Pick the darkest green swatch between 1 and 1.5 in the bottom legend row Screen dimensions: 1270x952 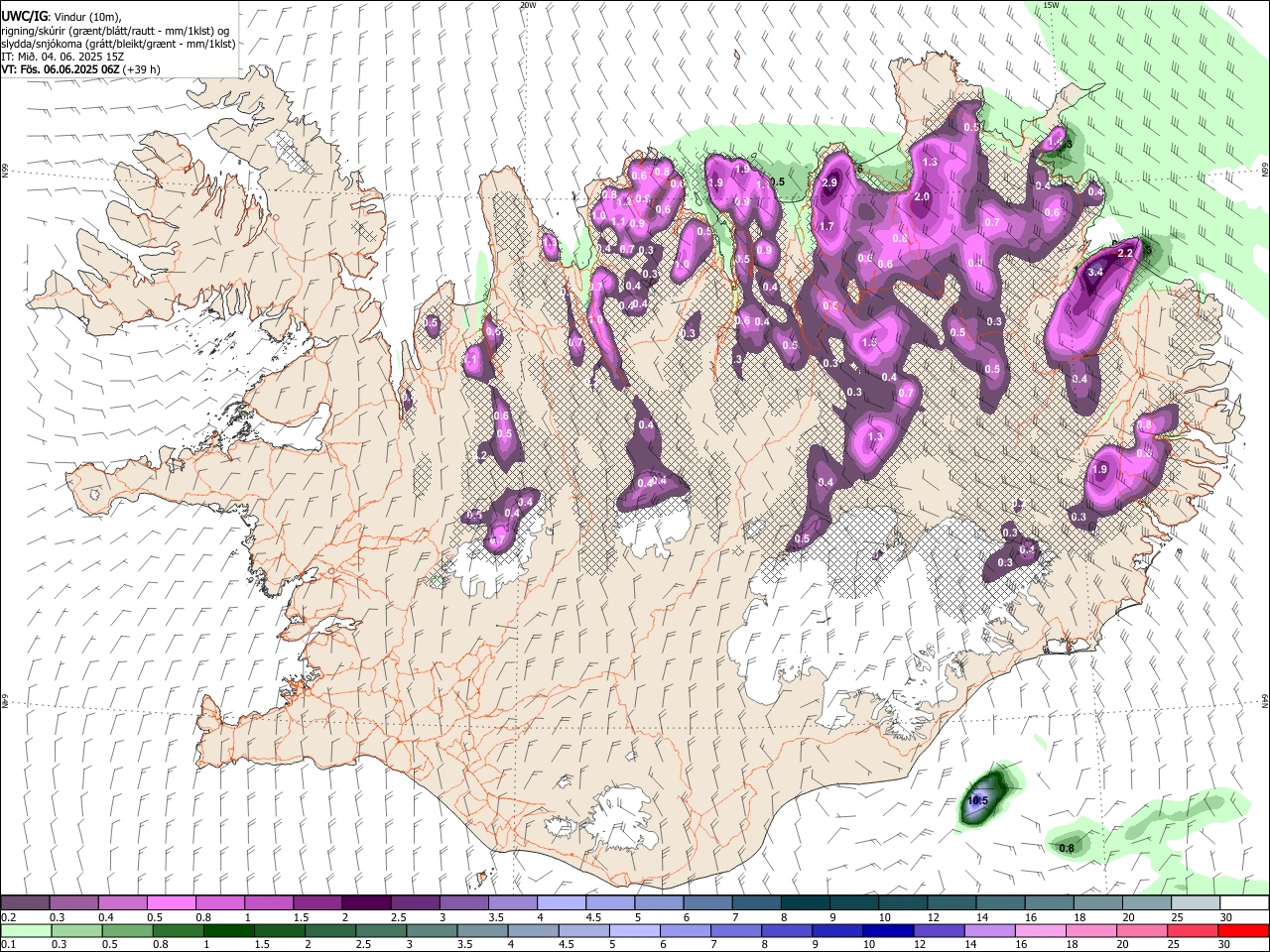click(x=228, y=930)
